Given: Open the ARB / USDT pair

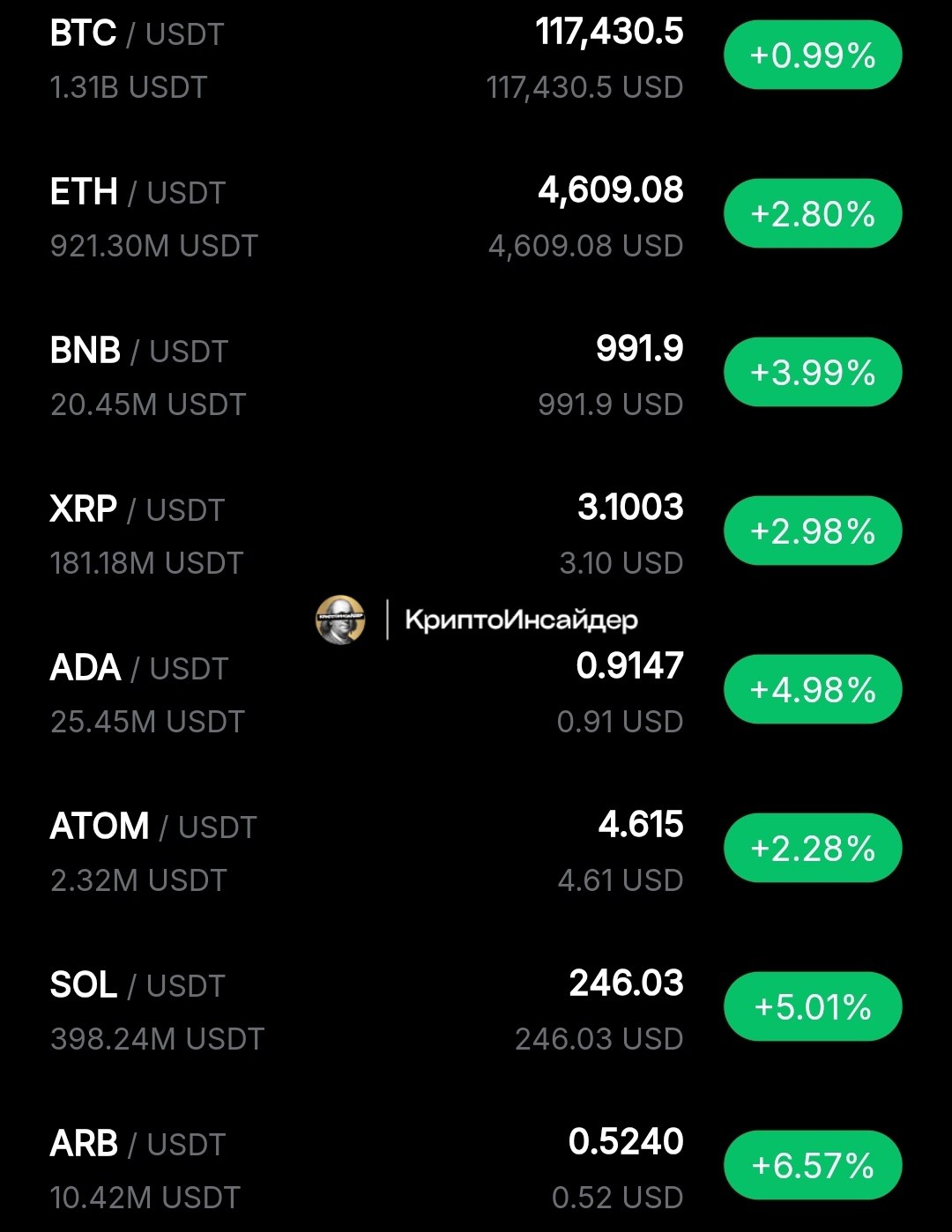Looking at the screenshot, I should coord(476,1169).
